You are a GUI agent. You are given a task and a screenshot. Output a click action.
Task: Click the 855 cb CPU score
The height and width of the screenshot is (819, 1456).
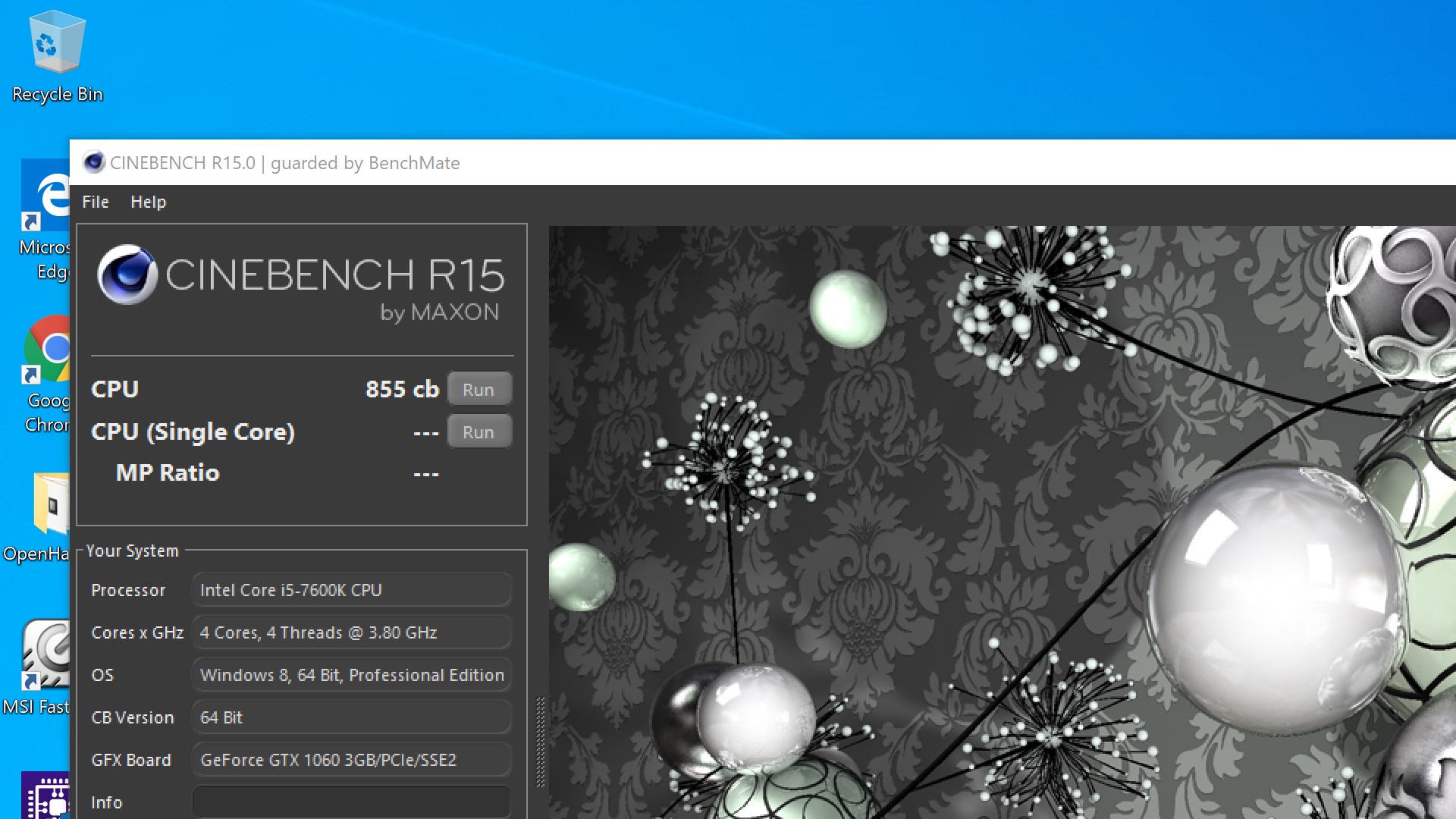tap(402, 389)
